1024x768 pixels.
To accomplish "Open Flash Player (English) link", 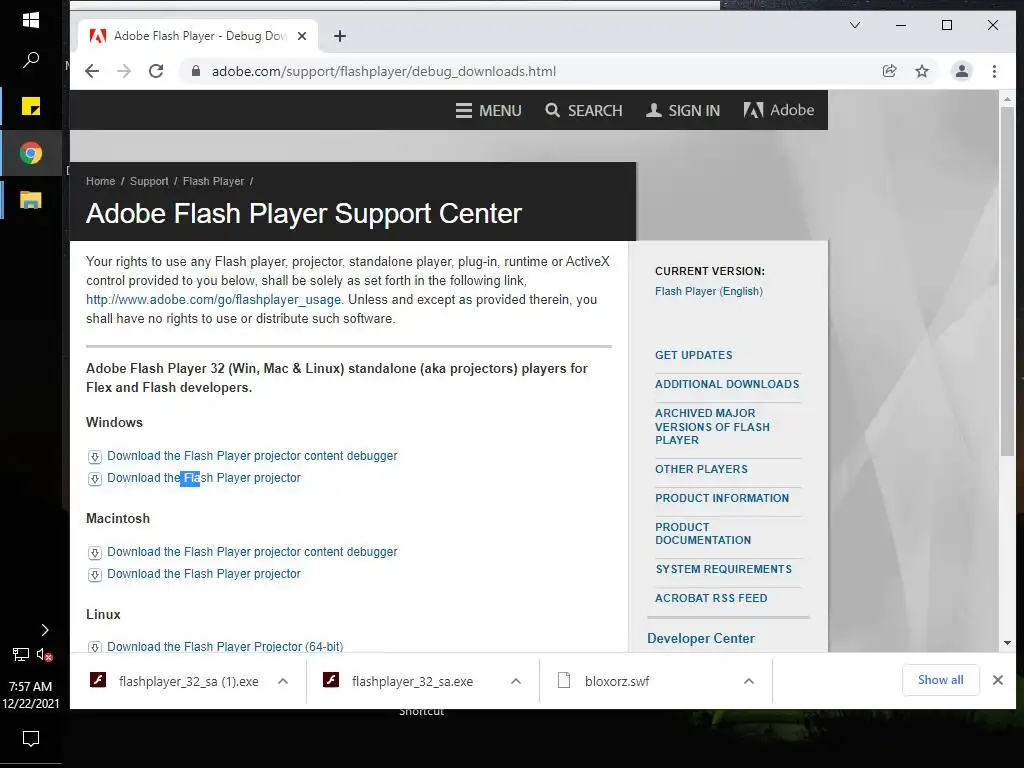I will click(709, 291).
